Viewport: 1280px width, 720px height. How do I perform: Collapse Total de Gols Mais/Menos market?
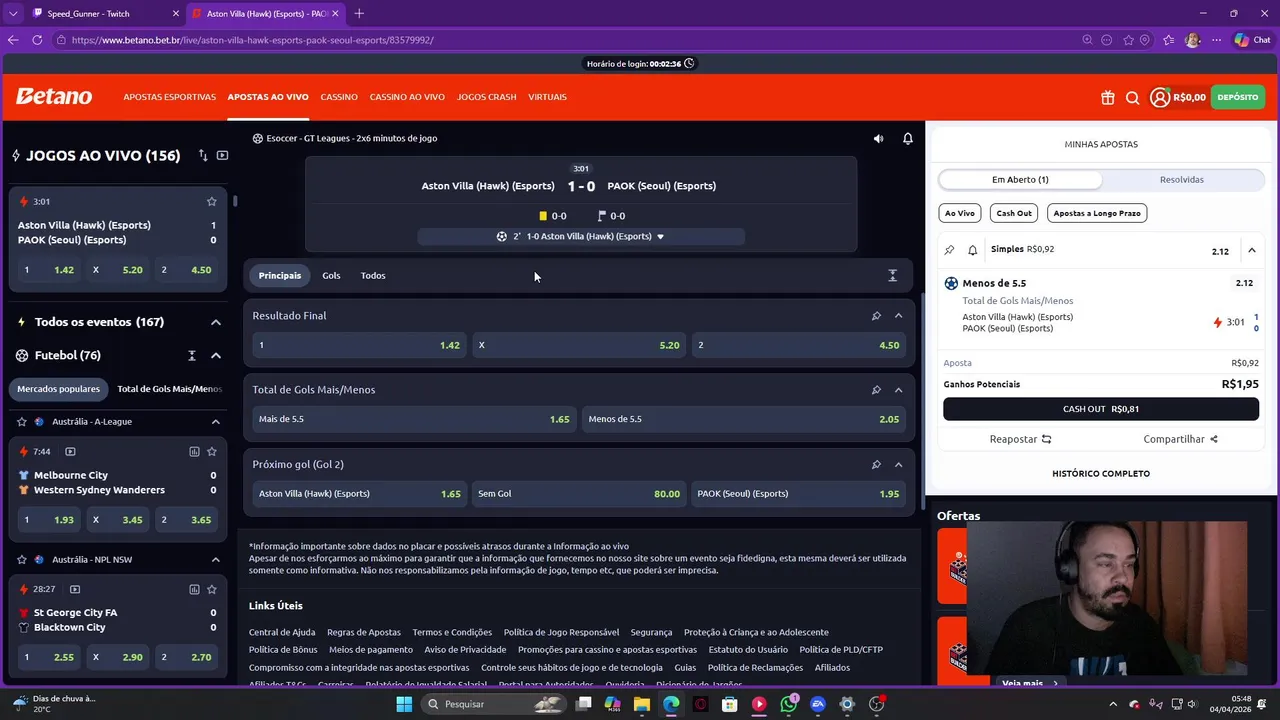(898, 390)
